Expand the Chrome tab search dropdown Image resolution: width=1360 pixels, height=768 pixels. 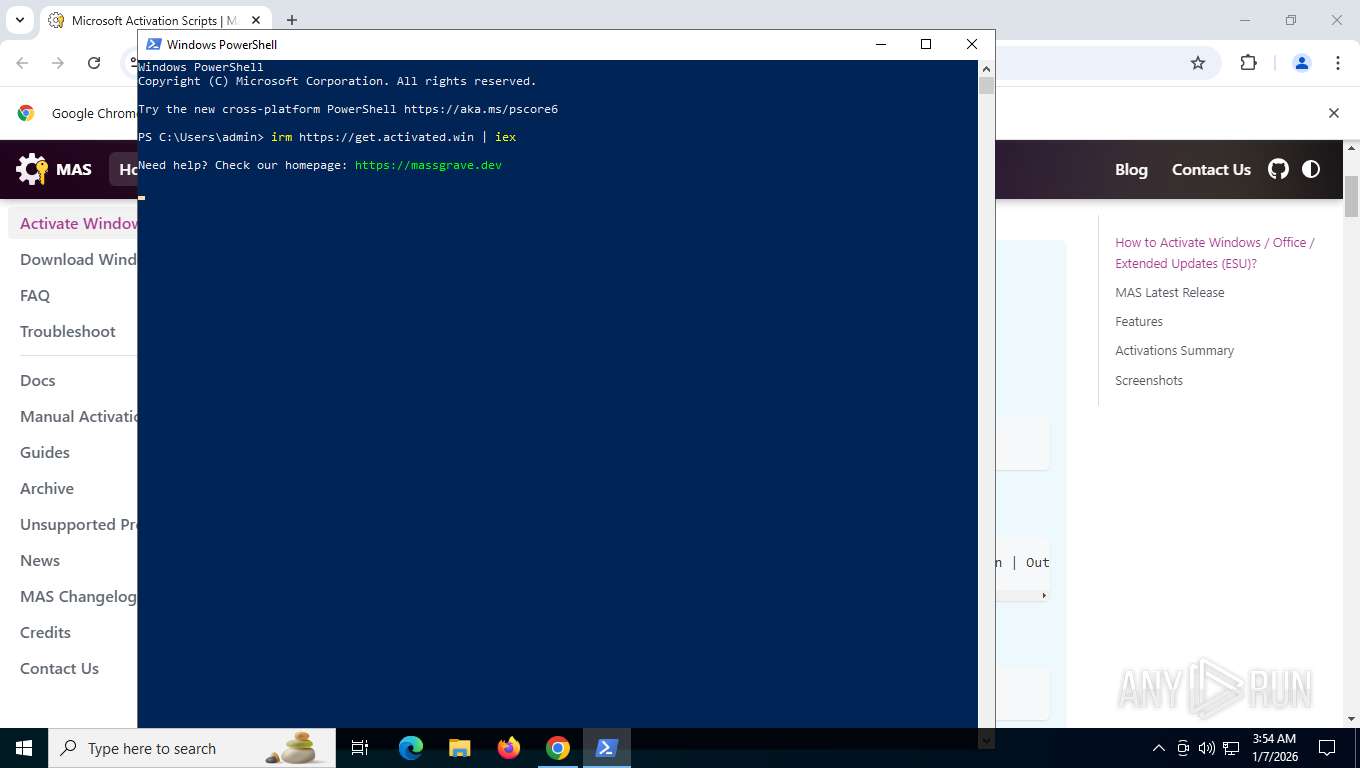coord(19,20)
